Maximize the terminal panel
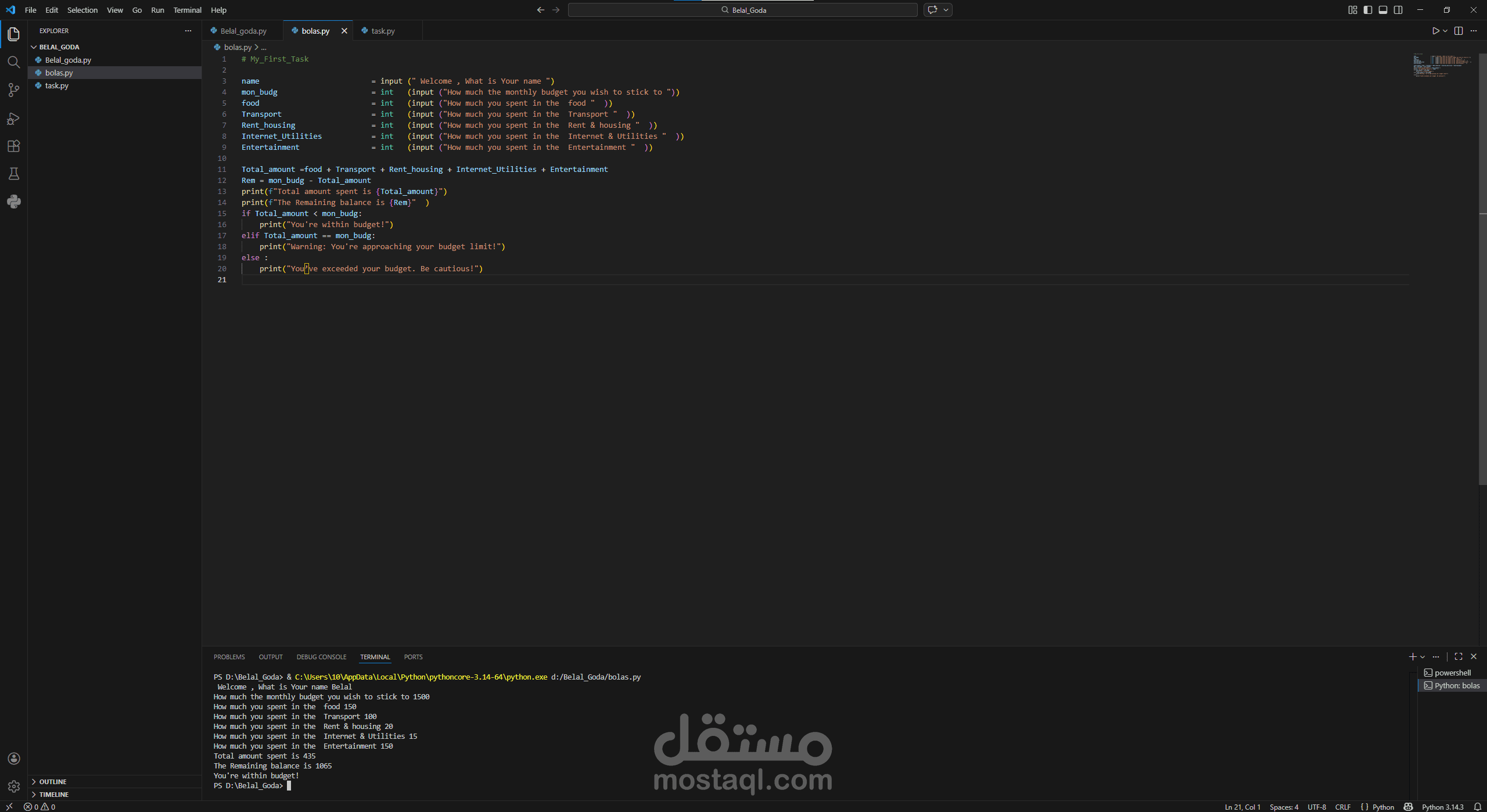The height and width of the screenshot is (812, 1487). click(x=1458, y=656)
